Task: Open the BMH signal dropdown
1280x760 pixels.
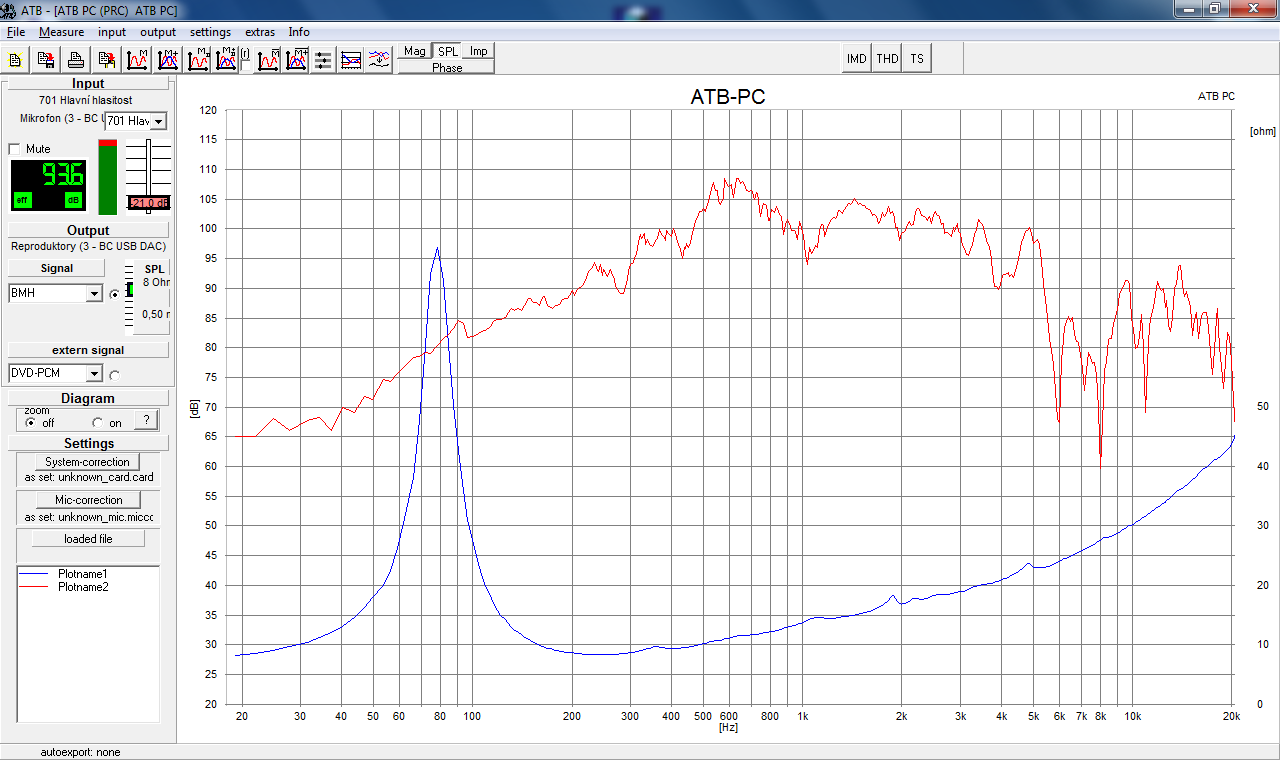Action: tap(94, 294)
